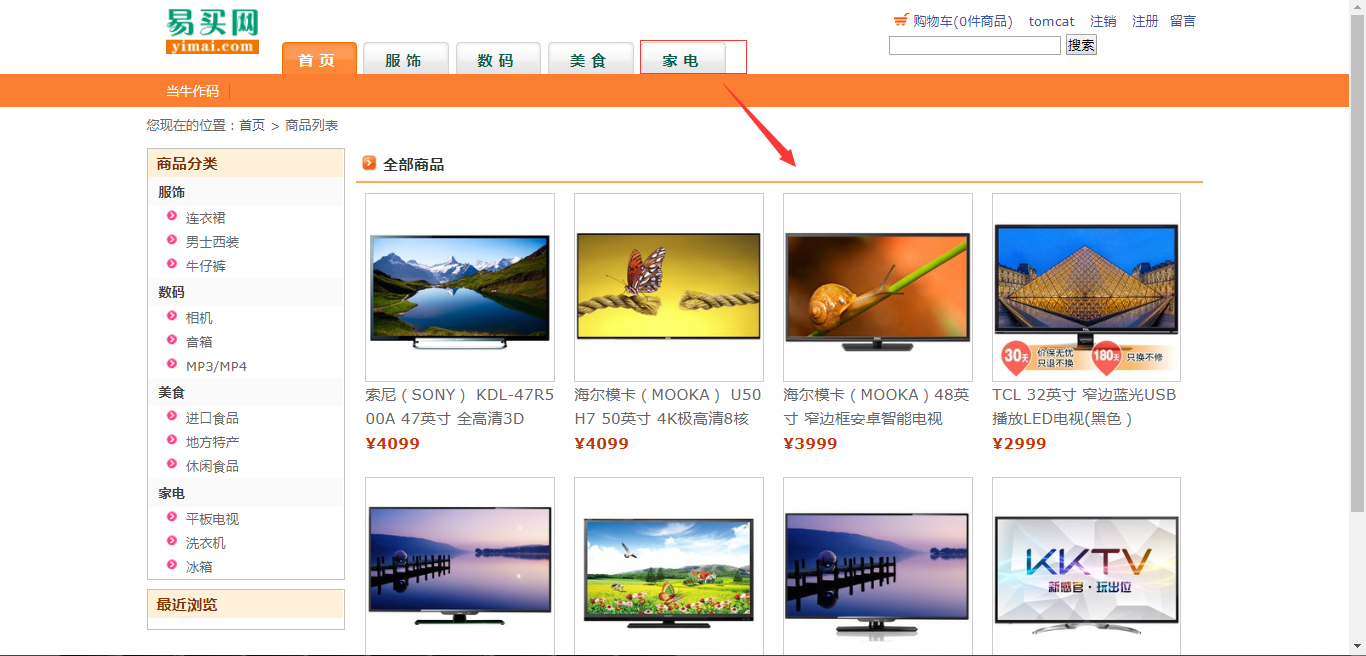
Task: Switch to the 服饰 navigation tab
Action: coord(405,59)
